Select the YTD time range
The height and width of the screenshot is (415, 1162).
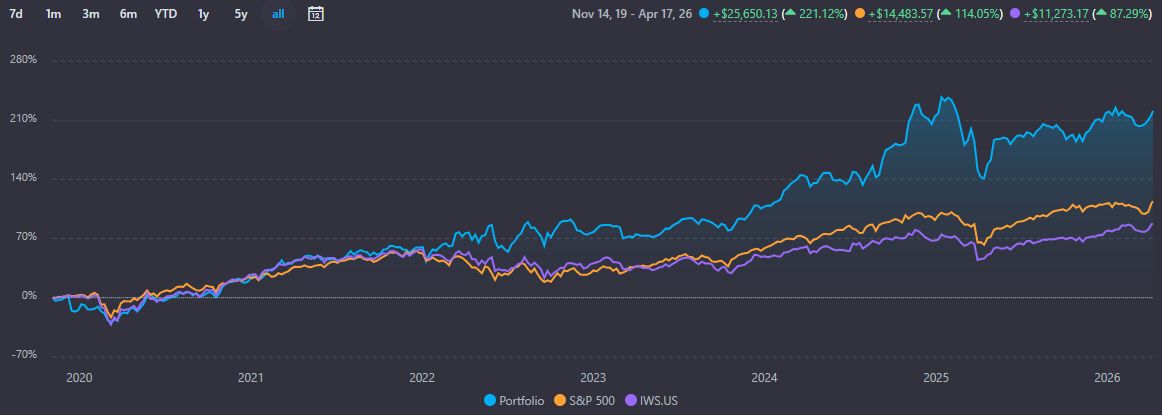tap(166, 14)
